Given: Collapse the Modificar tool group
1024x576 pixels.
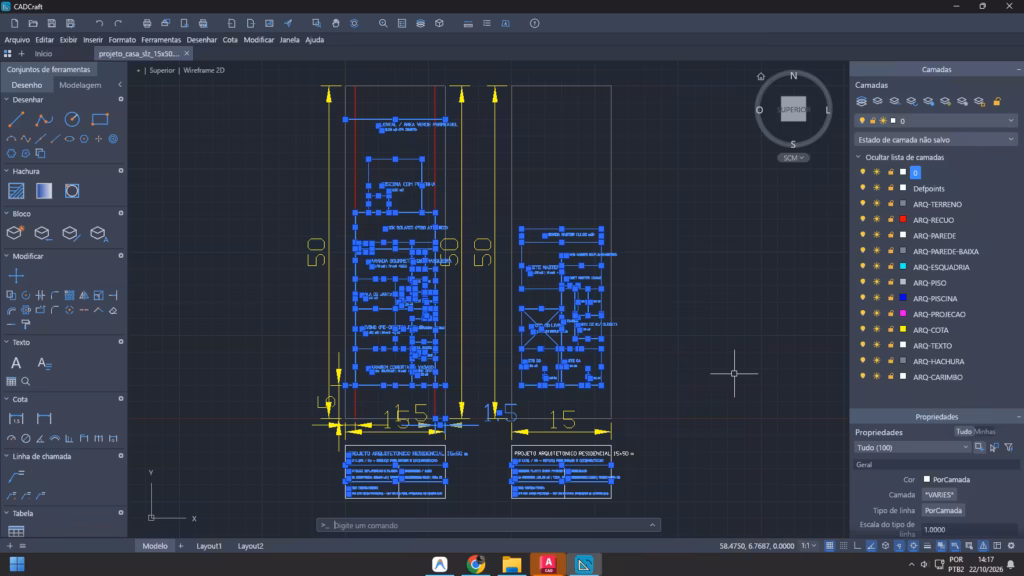Looking at the screenshot, I should pyautogui.click(x=7, y=256).
